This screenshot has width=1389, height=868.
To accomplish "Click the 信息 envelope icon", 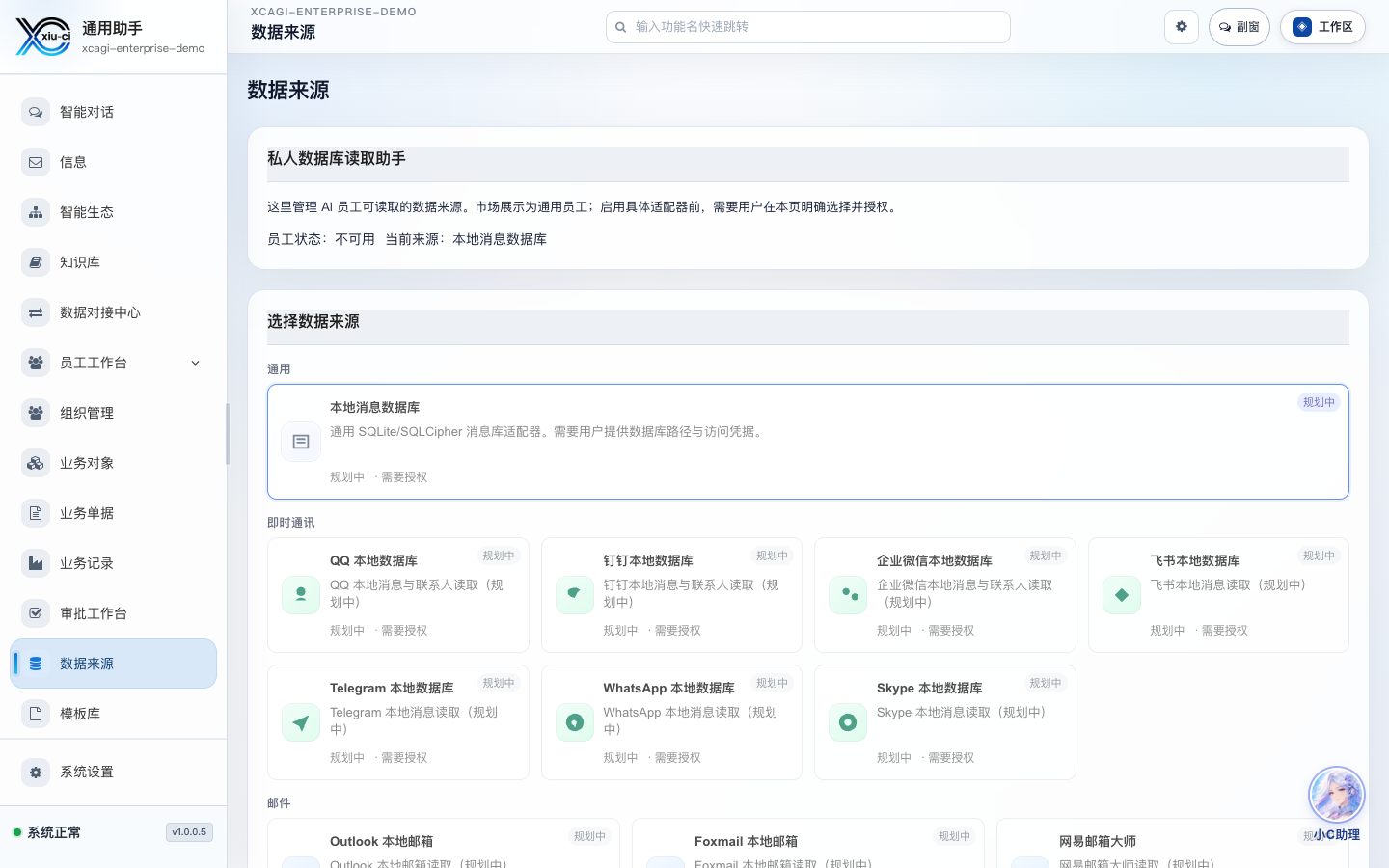I will (x=36, y=162).
